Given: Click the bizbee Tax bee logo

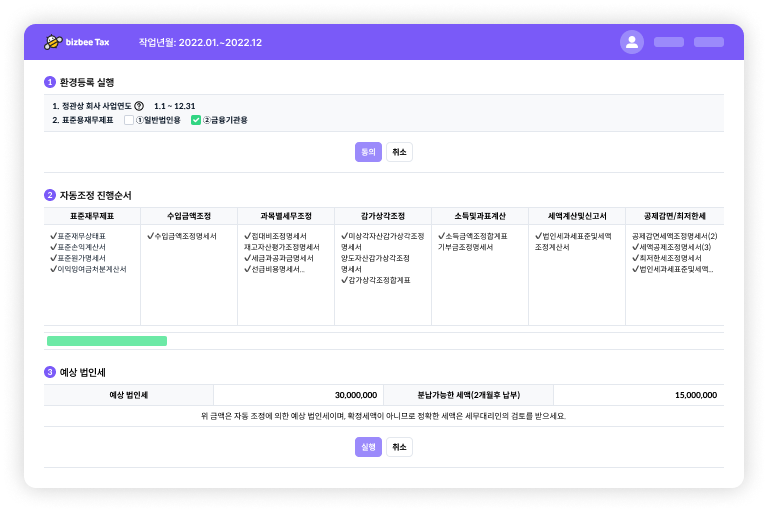Looking at the screenshot, I should click(x=52, y=42).
